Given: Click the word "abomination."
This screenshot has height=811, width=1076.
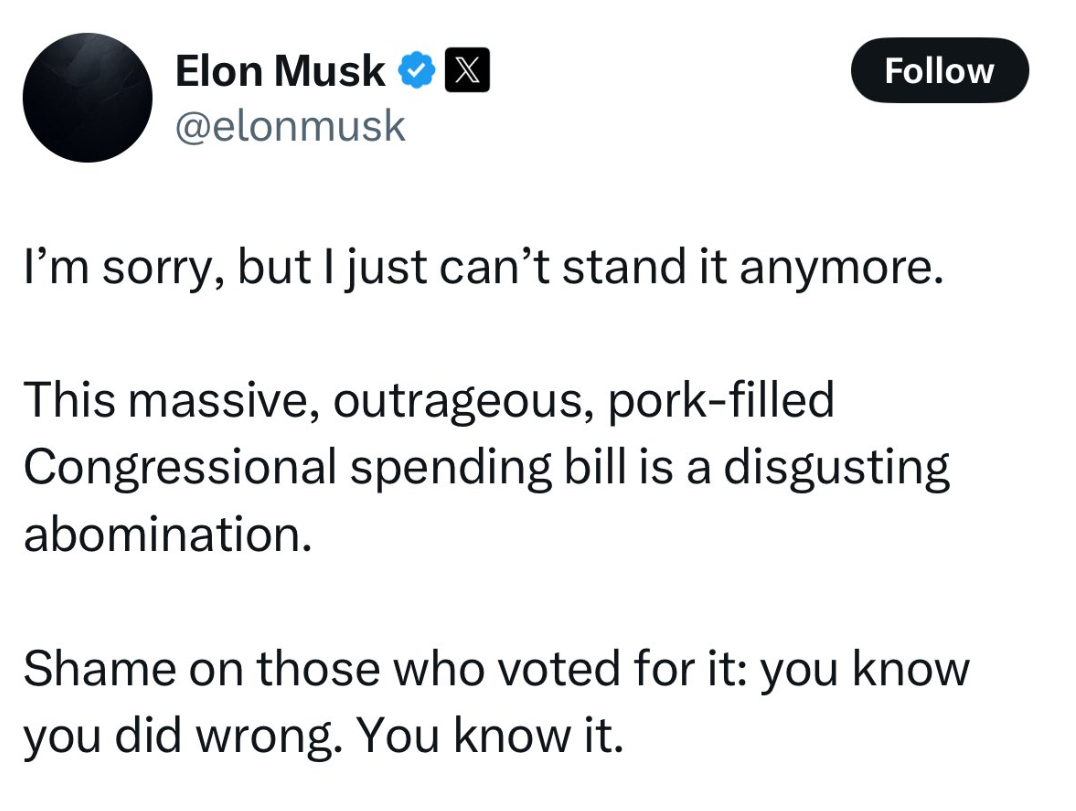Looking at the screenshot, I should pos(167,533).
